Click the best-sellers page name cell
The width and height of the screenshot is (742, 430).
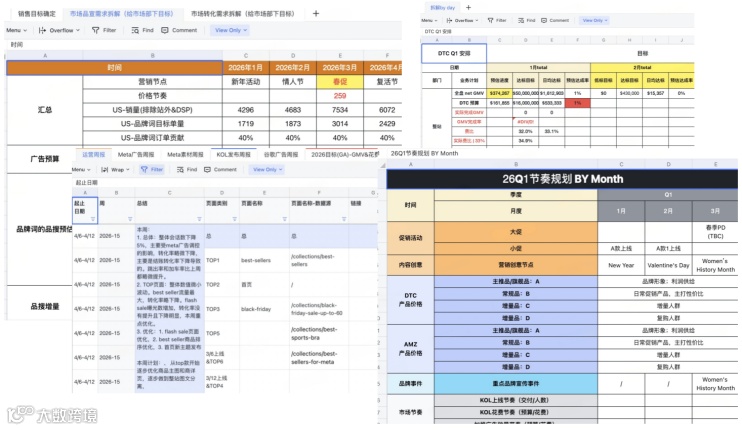(264, 260)
